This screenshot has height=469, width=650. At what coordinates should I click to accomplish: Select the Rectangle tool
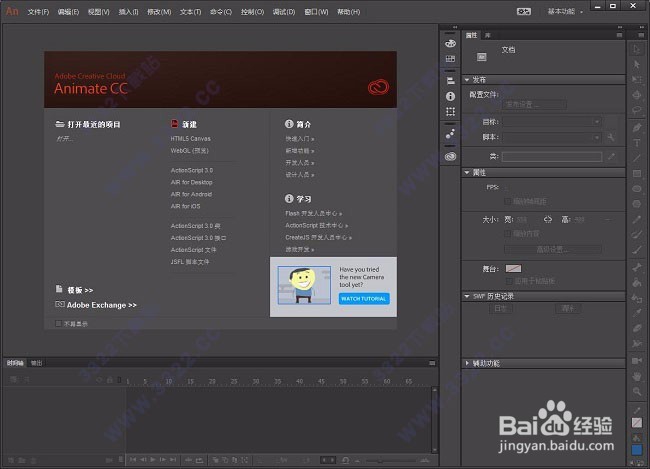coord(637,173)
